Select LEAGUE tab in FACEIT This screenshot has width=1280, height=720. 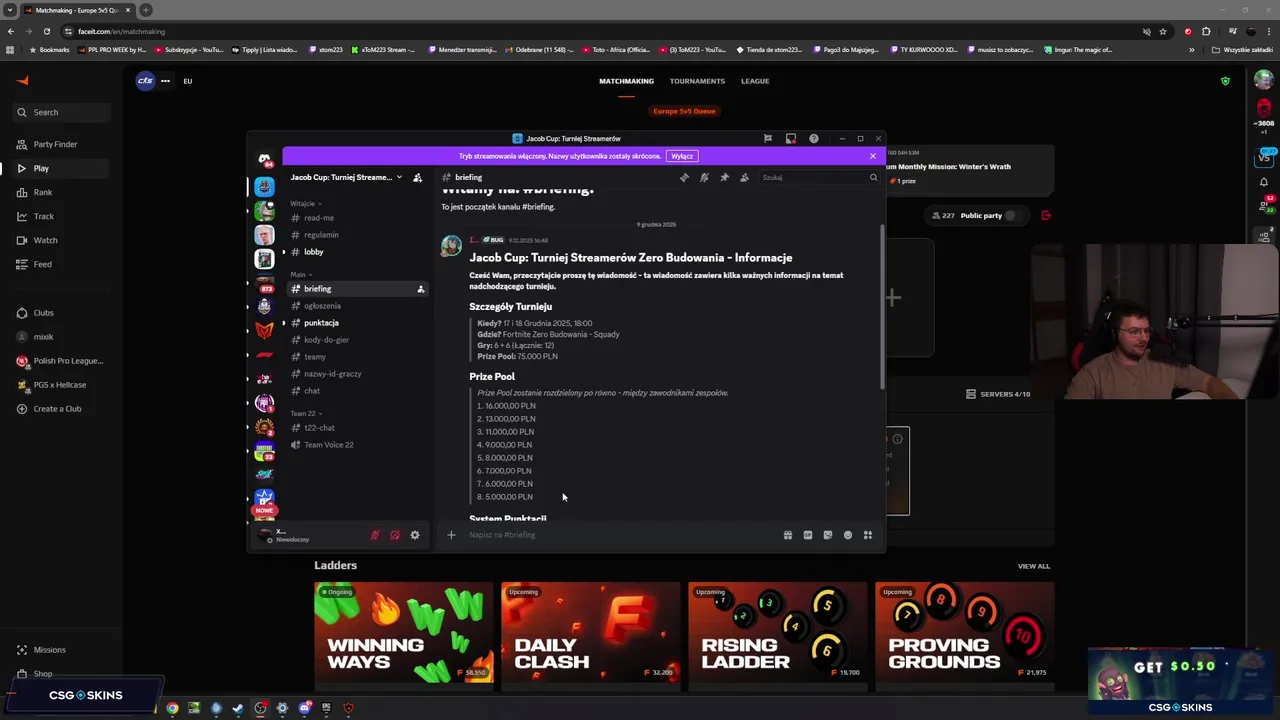(755, 81)
